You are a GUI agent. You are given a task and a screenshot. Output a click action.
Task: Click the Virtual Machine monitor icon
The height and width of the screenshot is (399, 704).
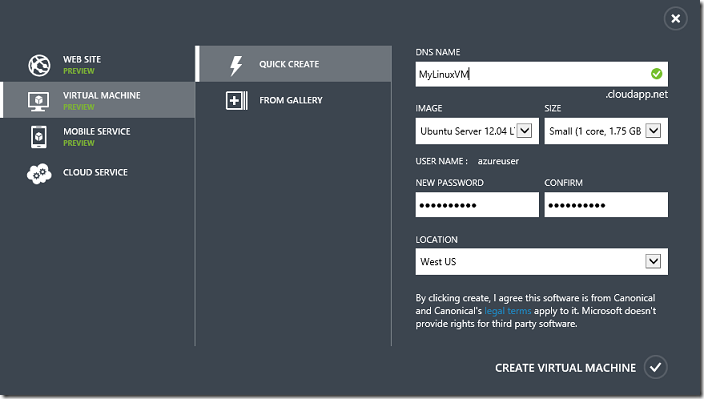[x=39, y=101]
